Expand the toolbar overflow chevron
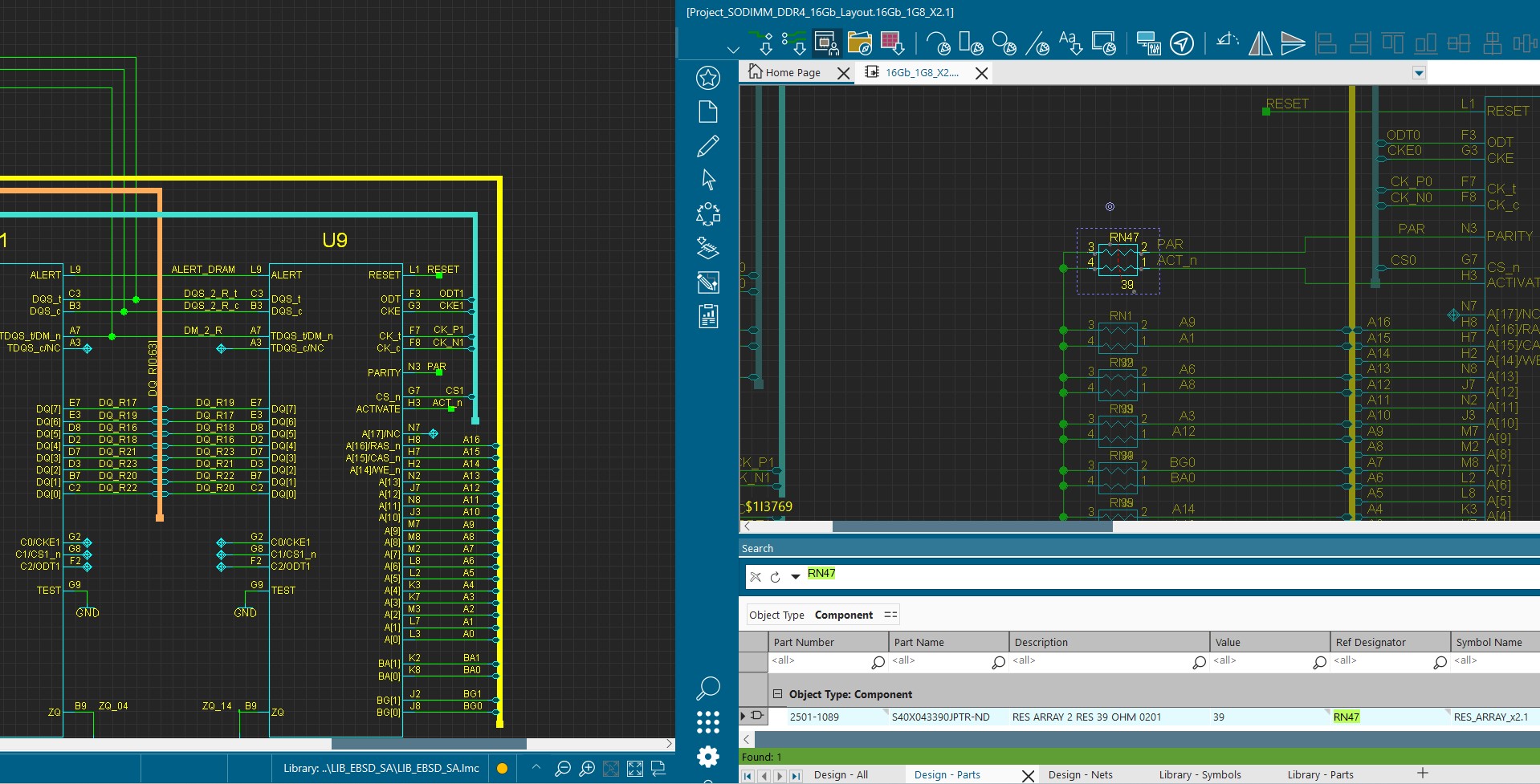1540x784 pixels. 732,50
